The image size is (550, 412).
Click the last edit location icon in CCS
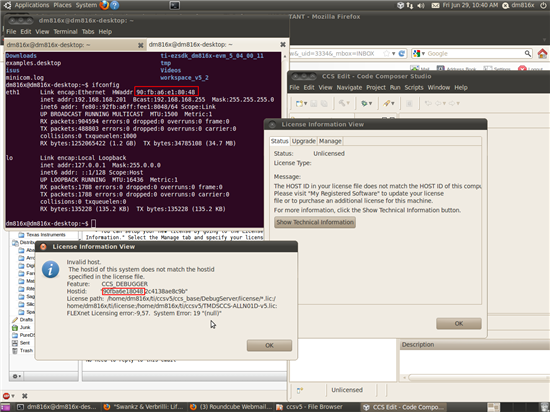428,103
